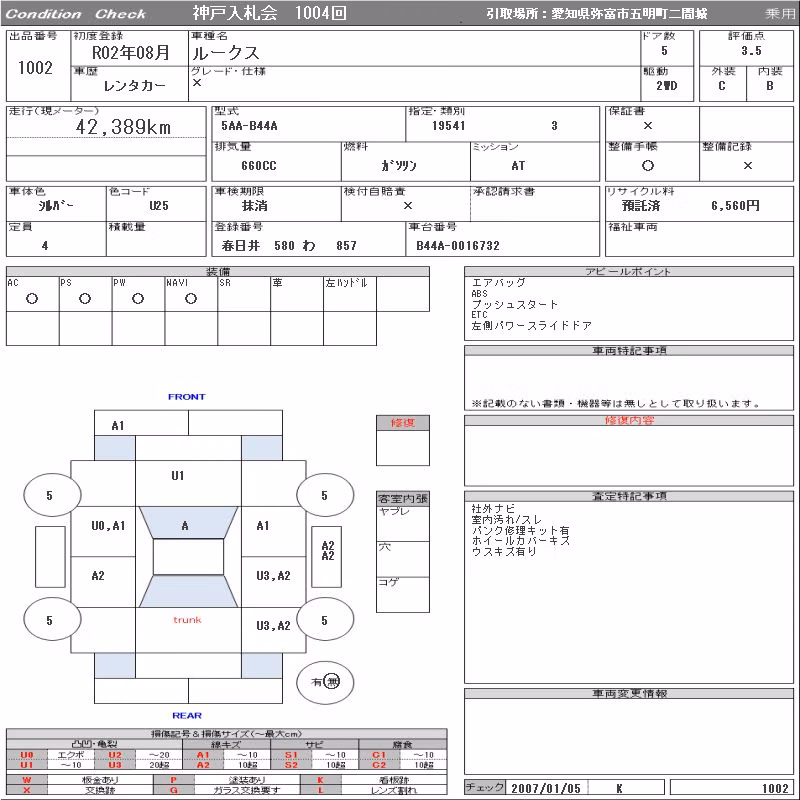Viewport: 800px width, 800px height.
Task: Click the チェック date field 2007/01/05
Action: [546, 788]
